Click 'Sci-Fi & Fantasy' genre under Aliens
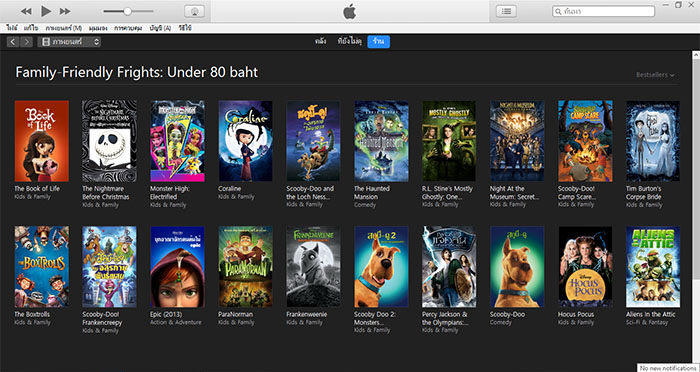 click(x=647, y=322)
